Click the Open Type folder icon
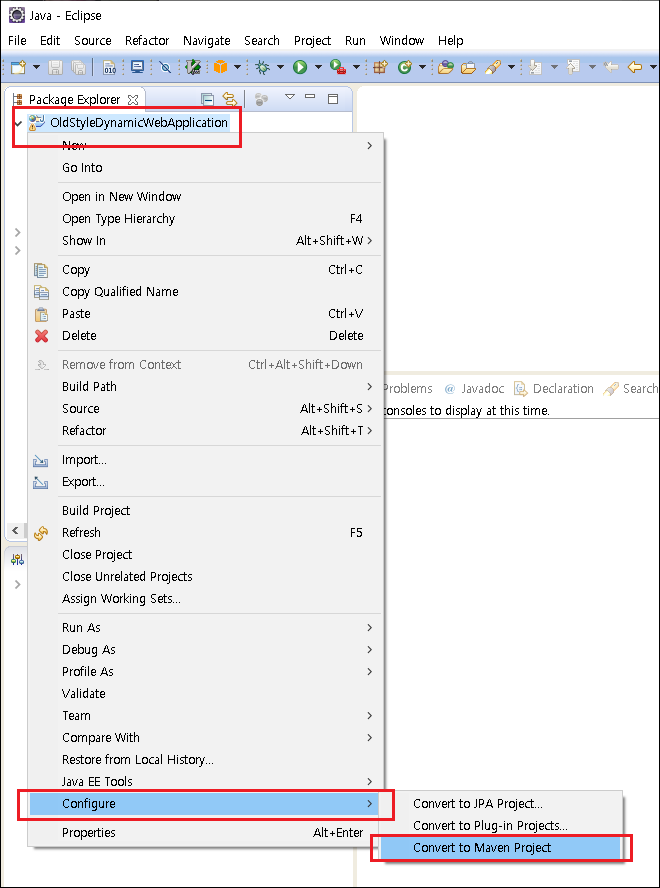The image size is (660, 888). [446, 67]
